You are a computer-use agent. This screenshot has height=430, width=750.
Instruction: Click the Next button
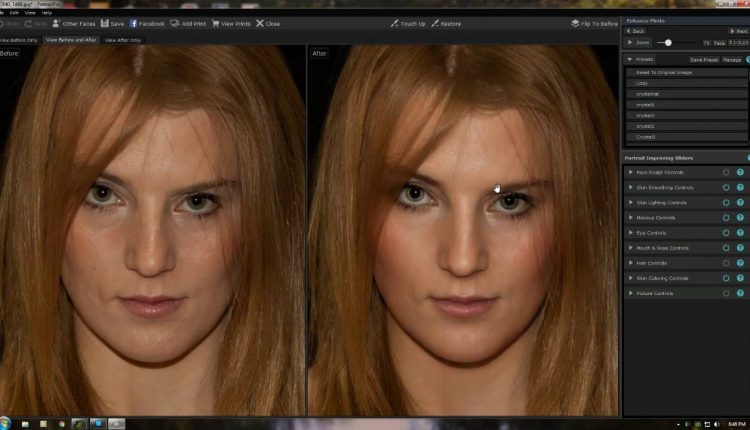[739, 31]
